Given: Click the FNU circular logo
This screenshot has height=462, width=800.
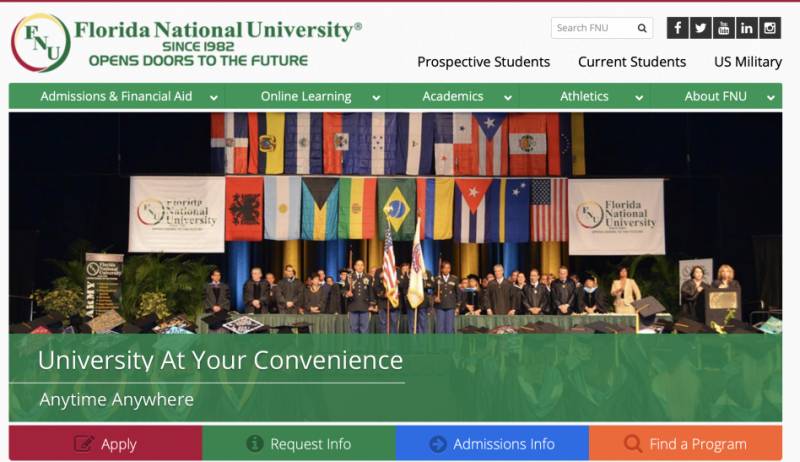Looking at the screenshot, I should click(40, 43).
